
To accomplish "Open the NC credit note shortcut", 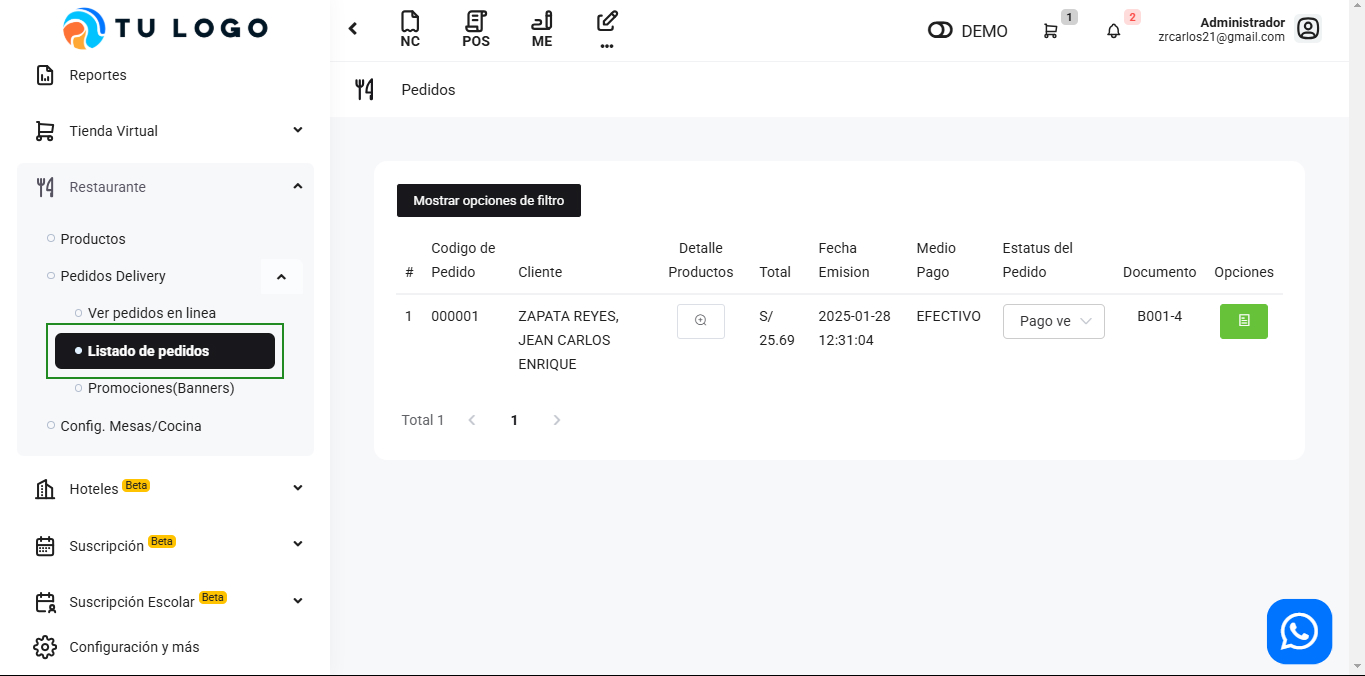I will click(410, 29).
